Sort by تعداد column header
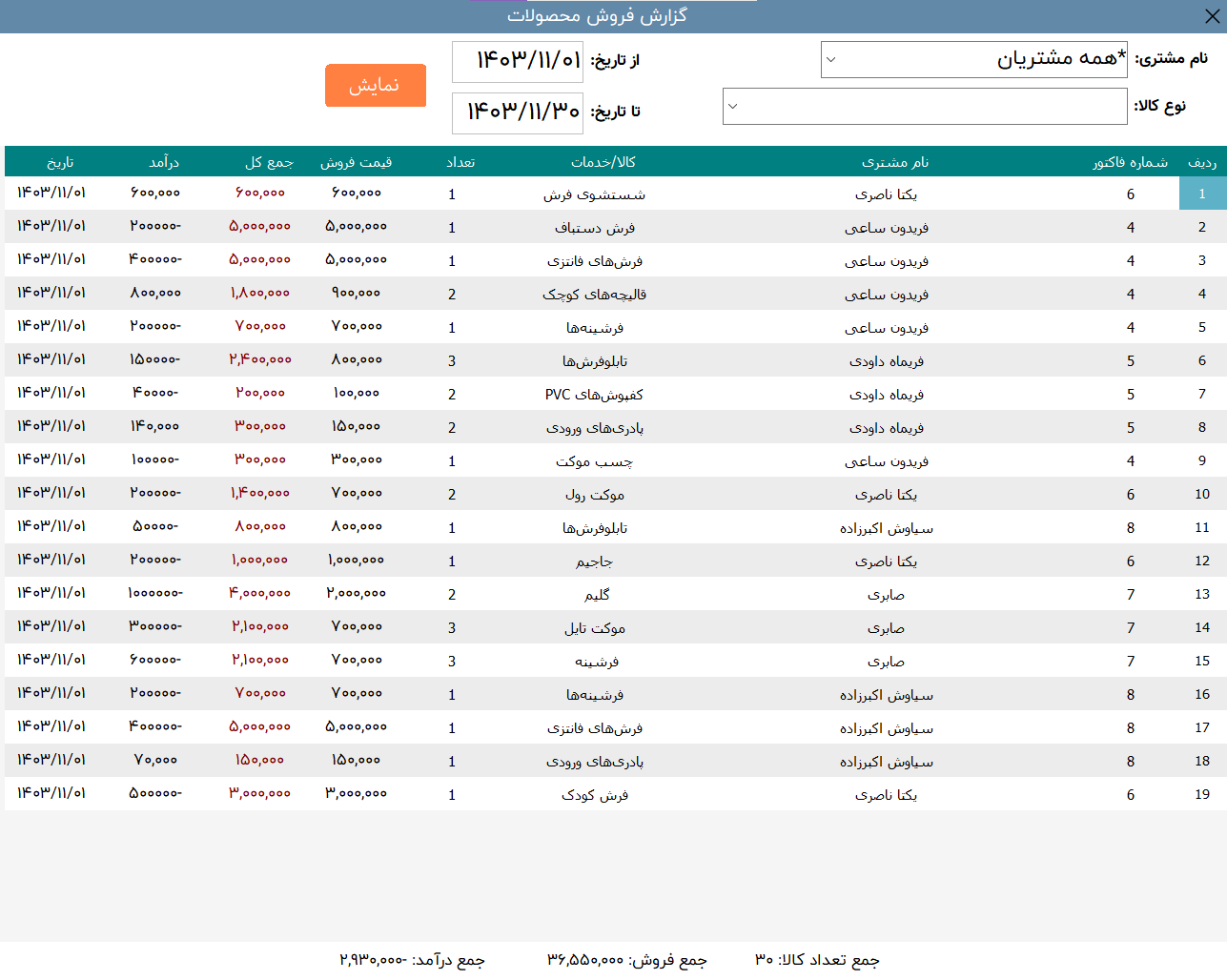The width and height of the screenshot is (1227, 980). (460, 162)
